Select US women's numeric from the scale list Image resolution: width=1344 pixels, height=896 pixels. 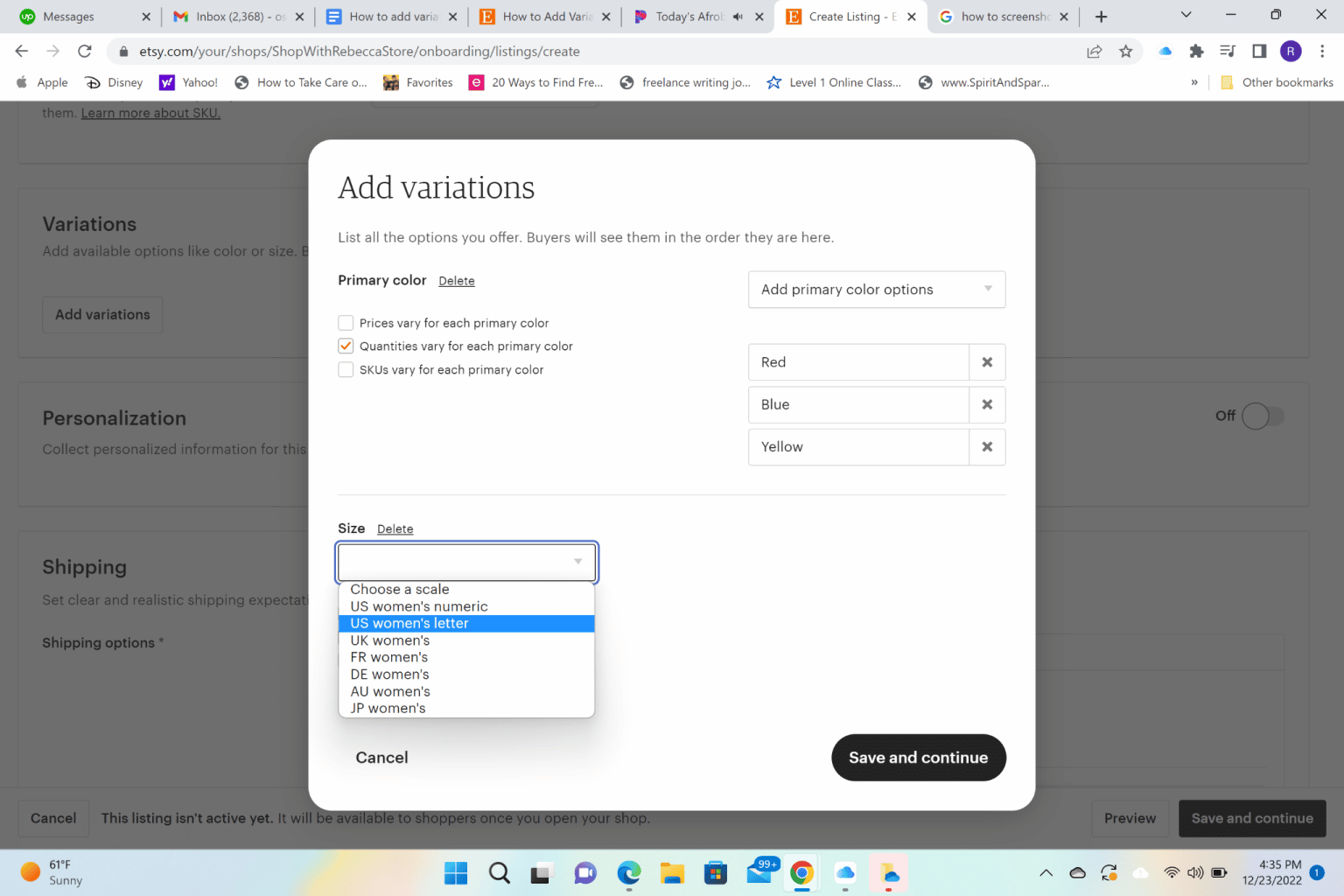tap(418, 605)
